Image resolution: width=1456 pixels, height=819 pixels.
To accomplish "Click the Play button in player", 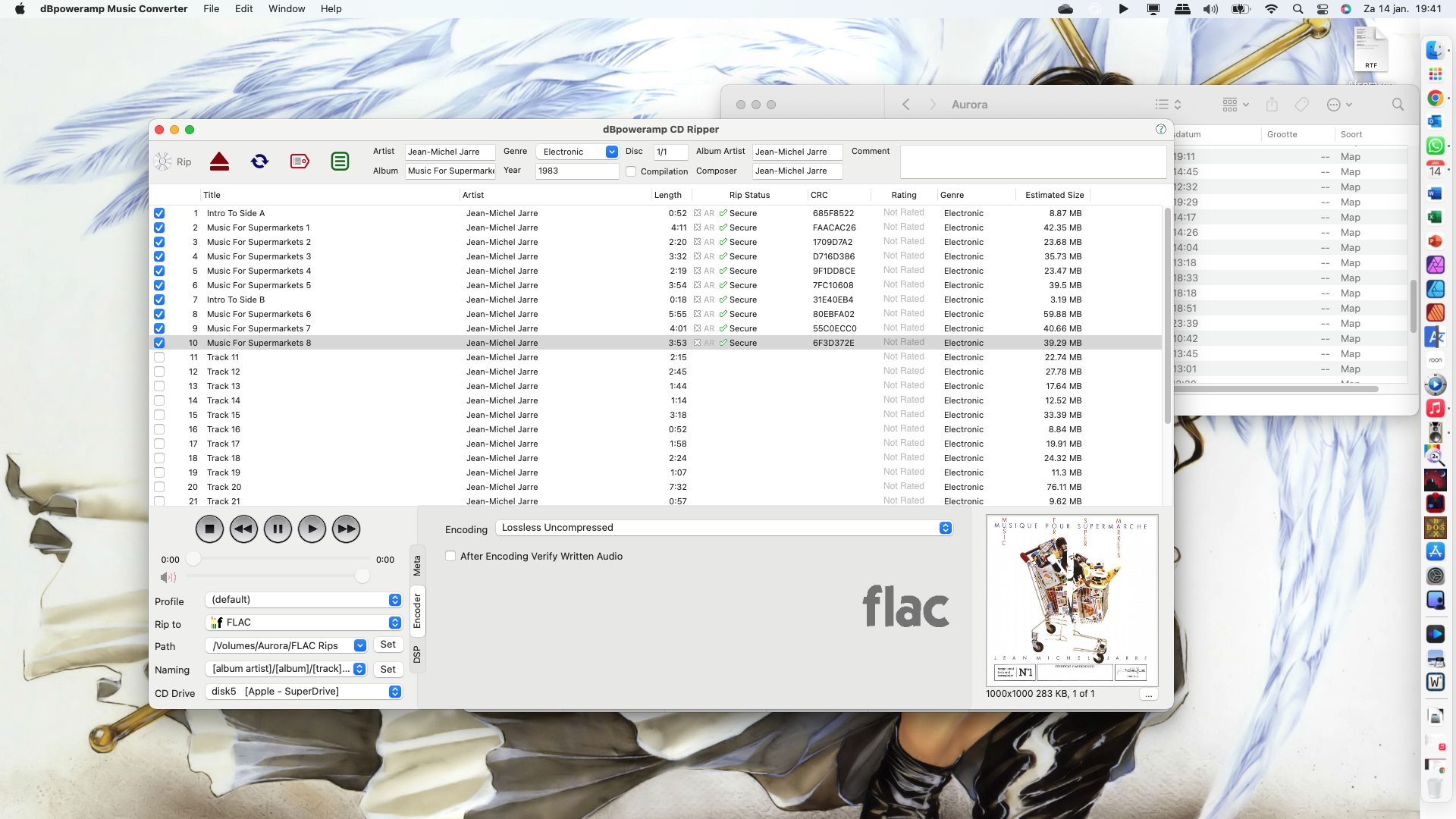I will click(x=312, y=529).
